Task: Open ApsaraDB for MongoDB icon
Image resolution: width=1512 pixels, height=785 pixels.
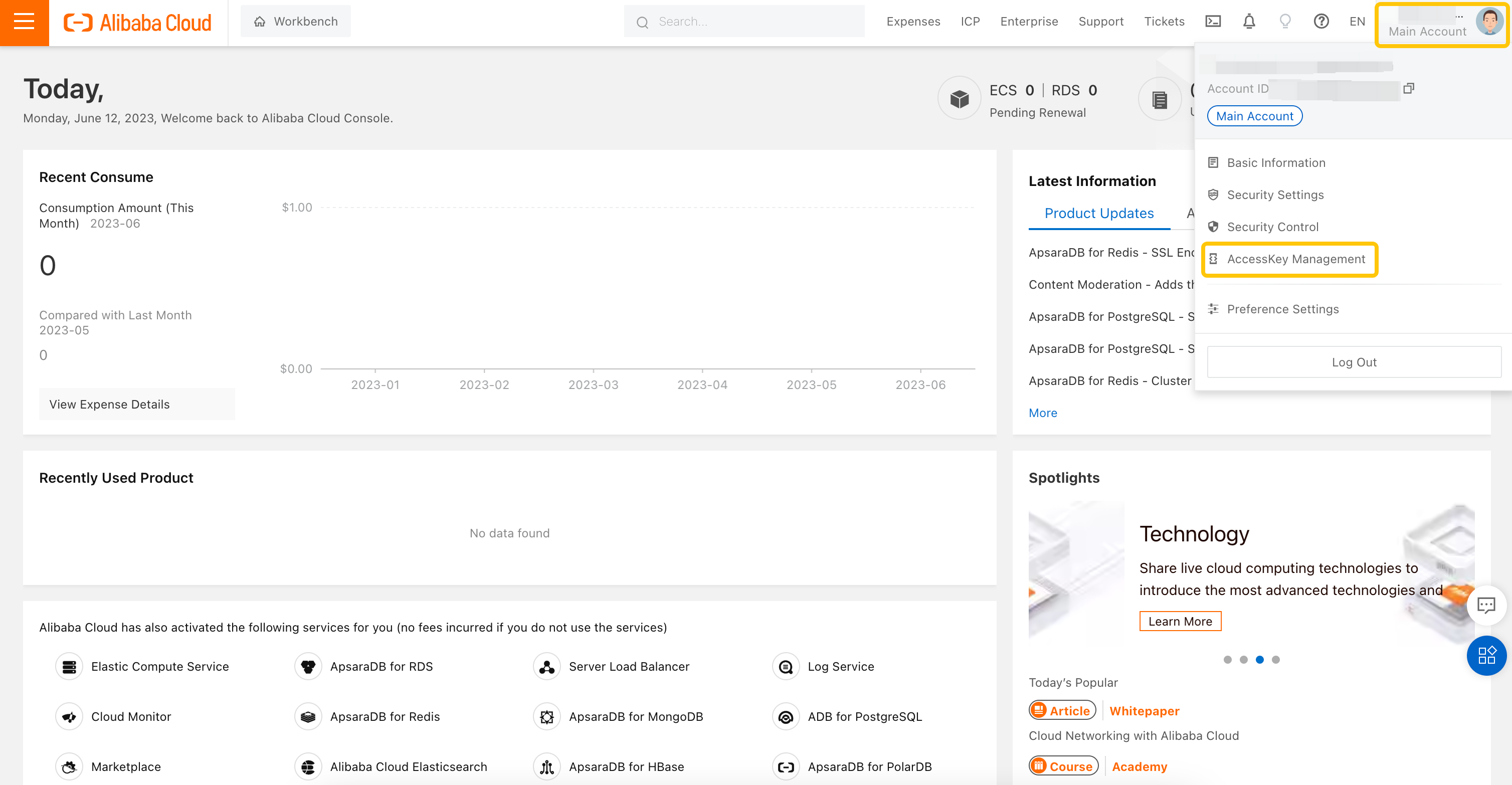Action: point(547,716)
